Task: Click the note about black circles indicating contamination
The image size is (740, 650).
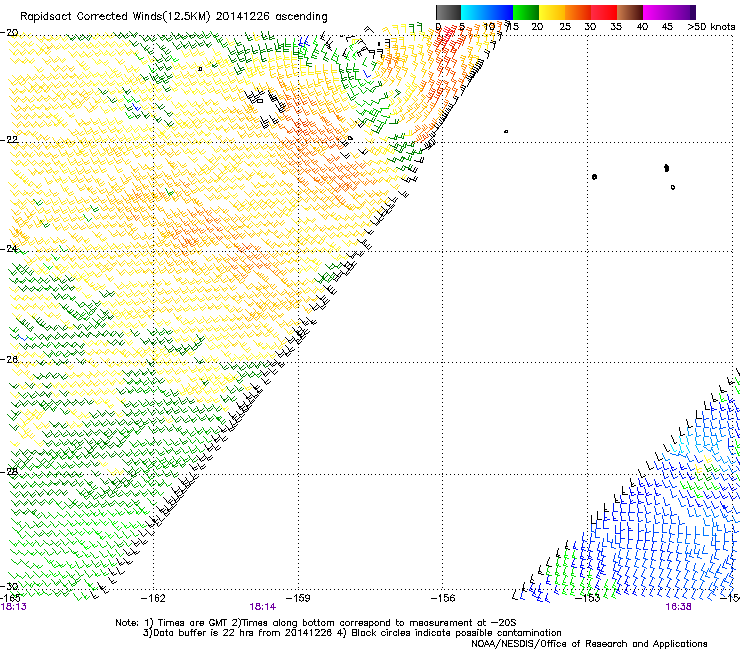Action: (449, 633)
